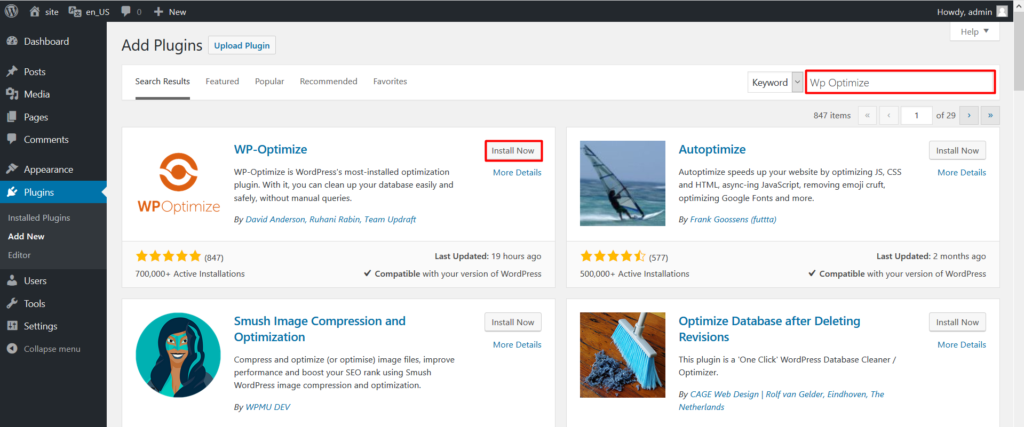Click the broom plugin thumbnail
This screenshot has width=1024, height=427.
click(622, 355)
